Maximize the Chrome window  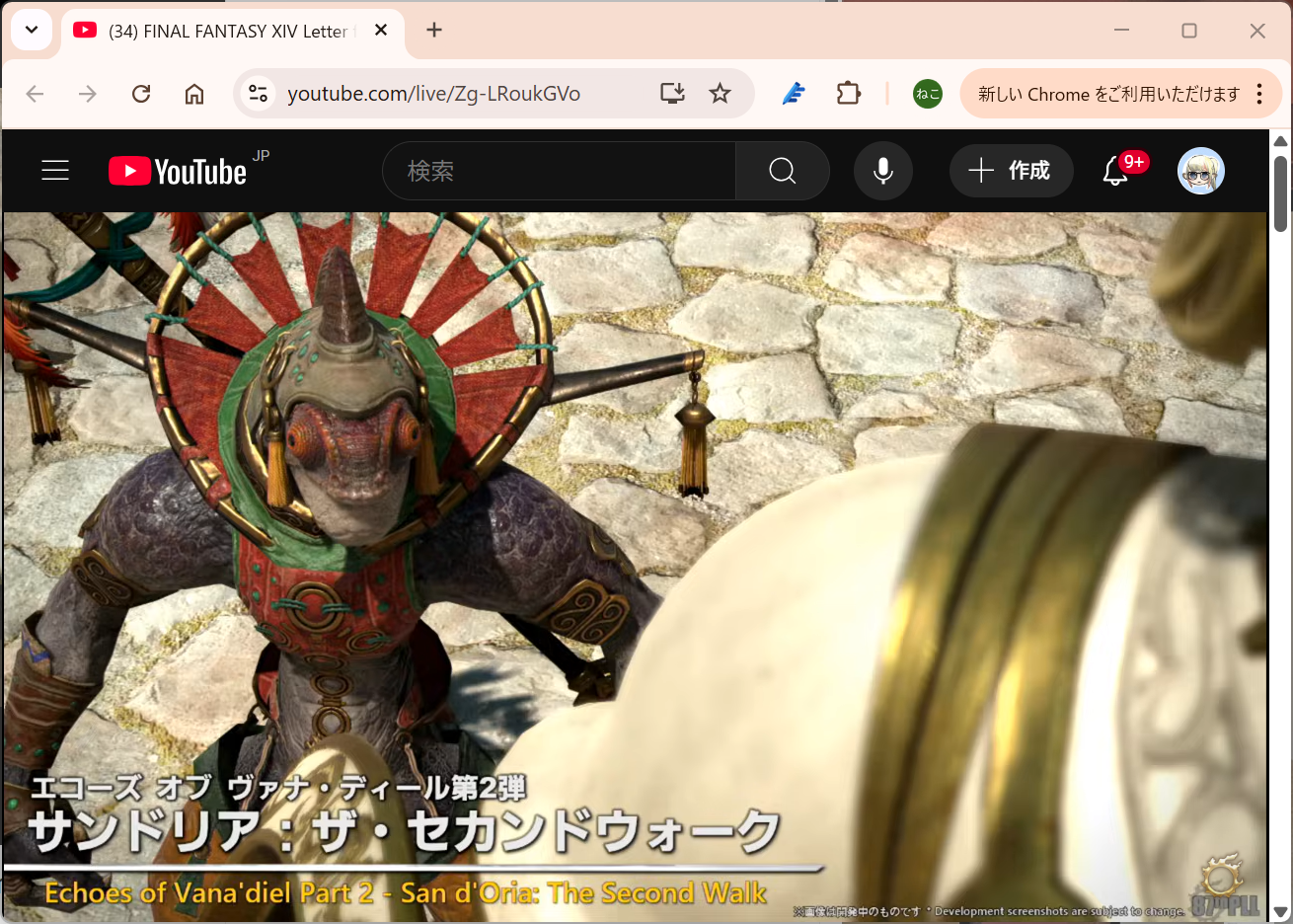[x=1189, y=31]
